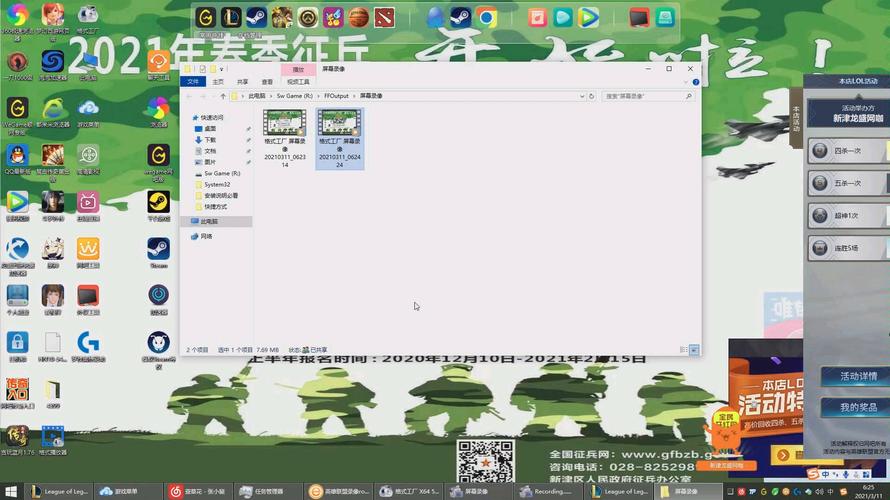Switch to the 主页 ribbon tab
This screenshot has height=500, width=890.
point(218,82)
